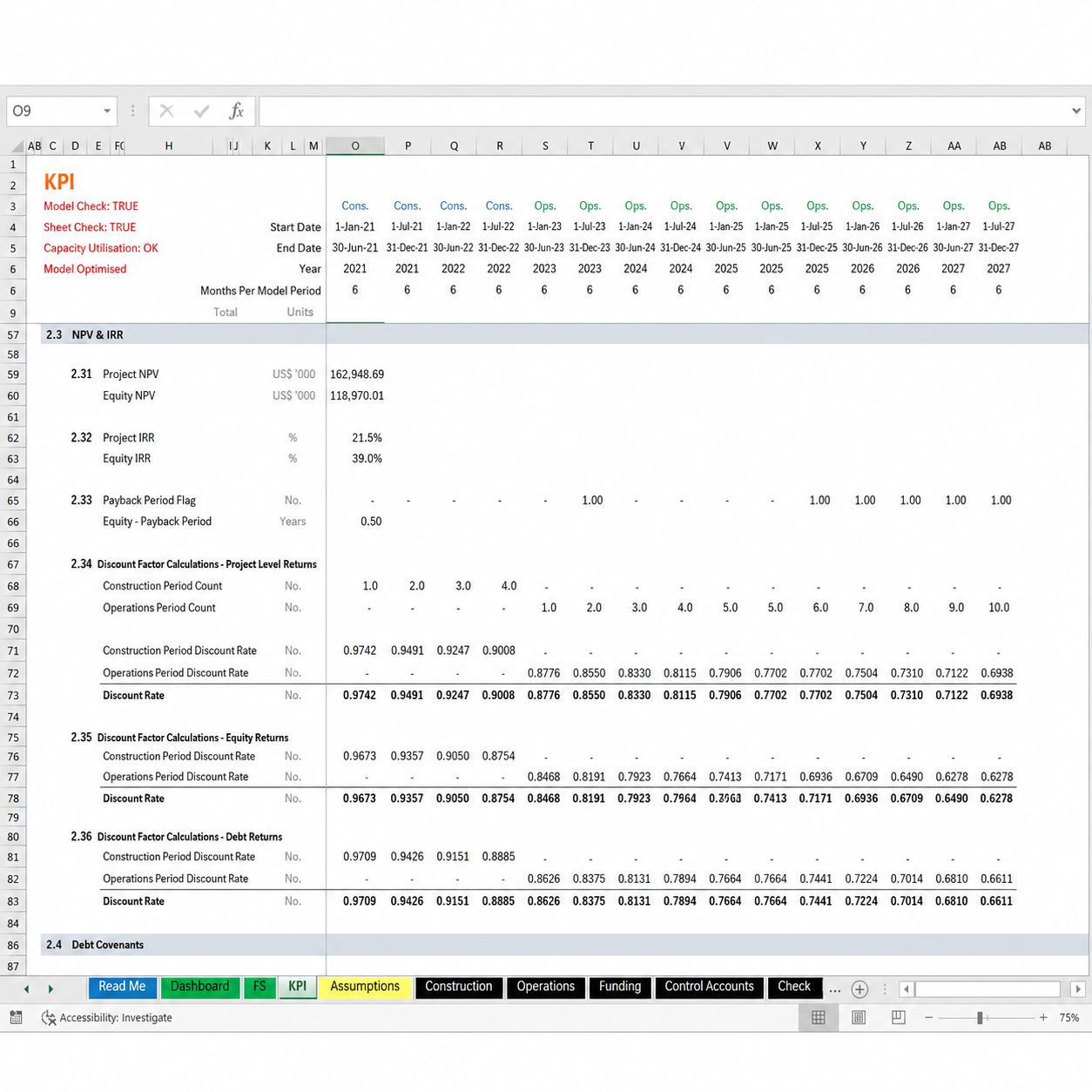Screen dimensions: 1092x1092
Task: Open the Check sheet tab
Action: pos(794,987)
